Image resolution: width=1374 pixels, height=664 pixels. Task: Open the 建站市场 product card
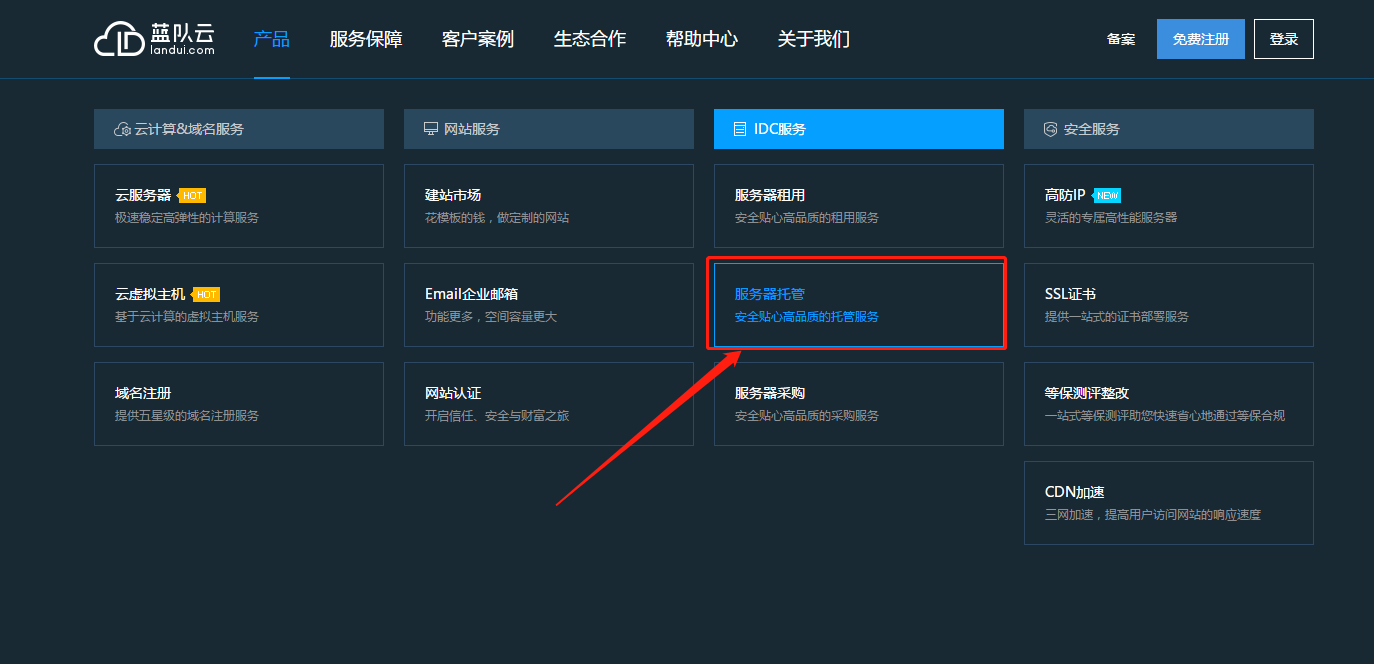pyautogui.click(x=549, y=206)
